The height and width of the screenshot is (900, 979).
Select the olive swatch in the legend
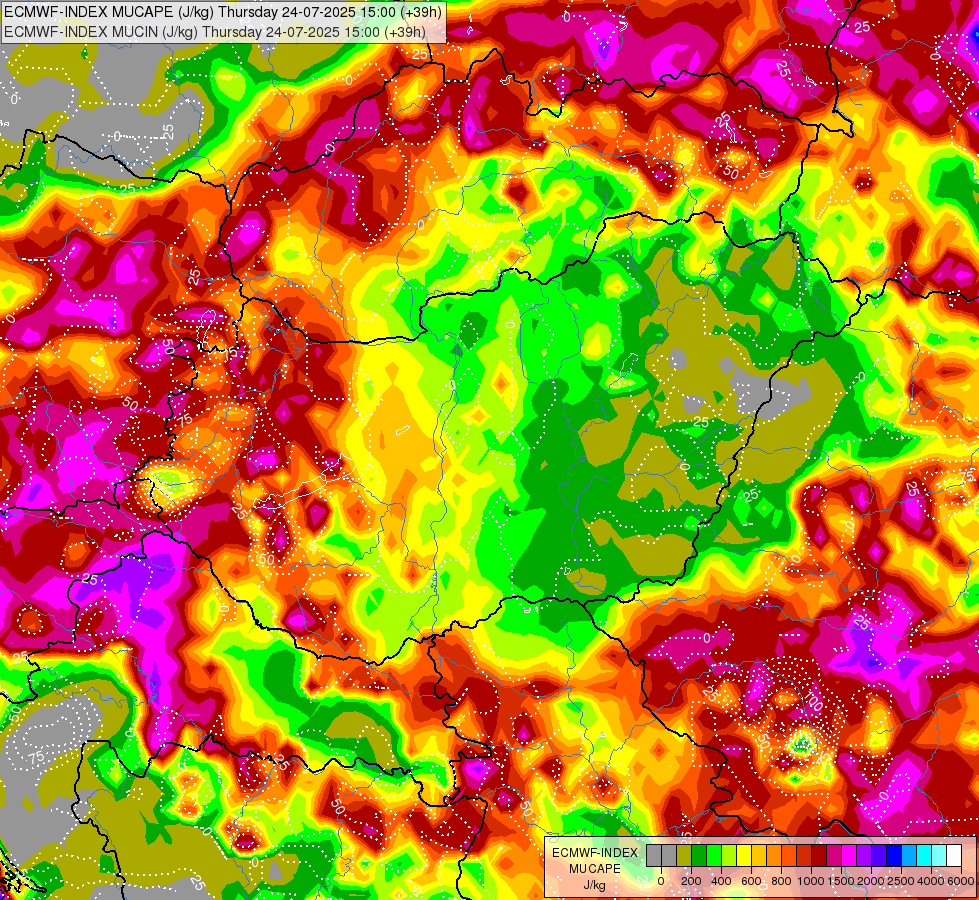pos(684,855)
